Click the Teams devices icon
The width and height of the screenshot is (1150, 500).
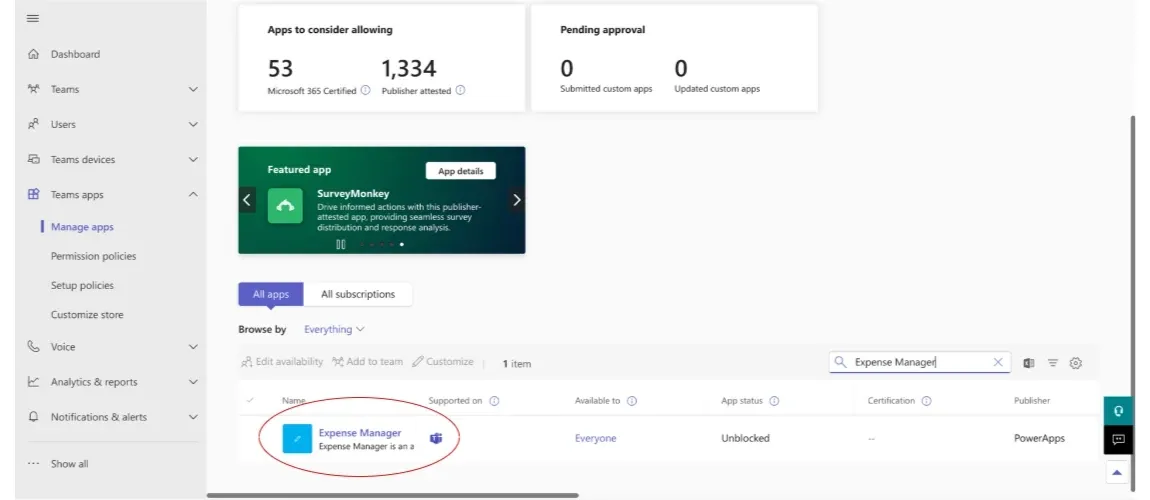[x=33, y=159]
